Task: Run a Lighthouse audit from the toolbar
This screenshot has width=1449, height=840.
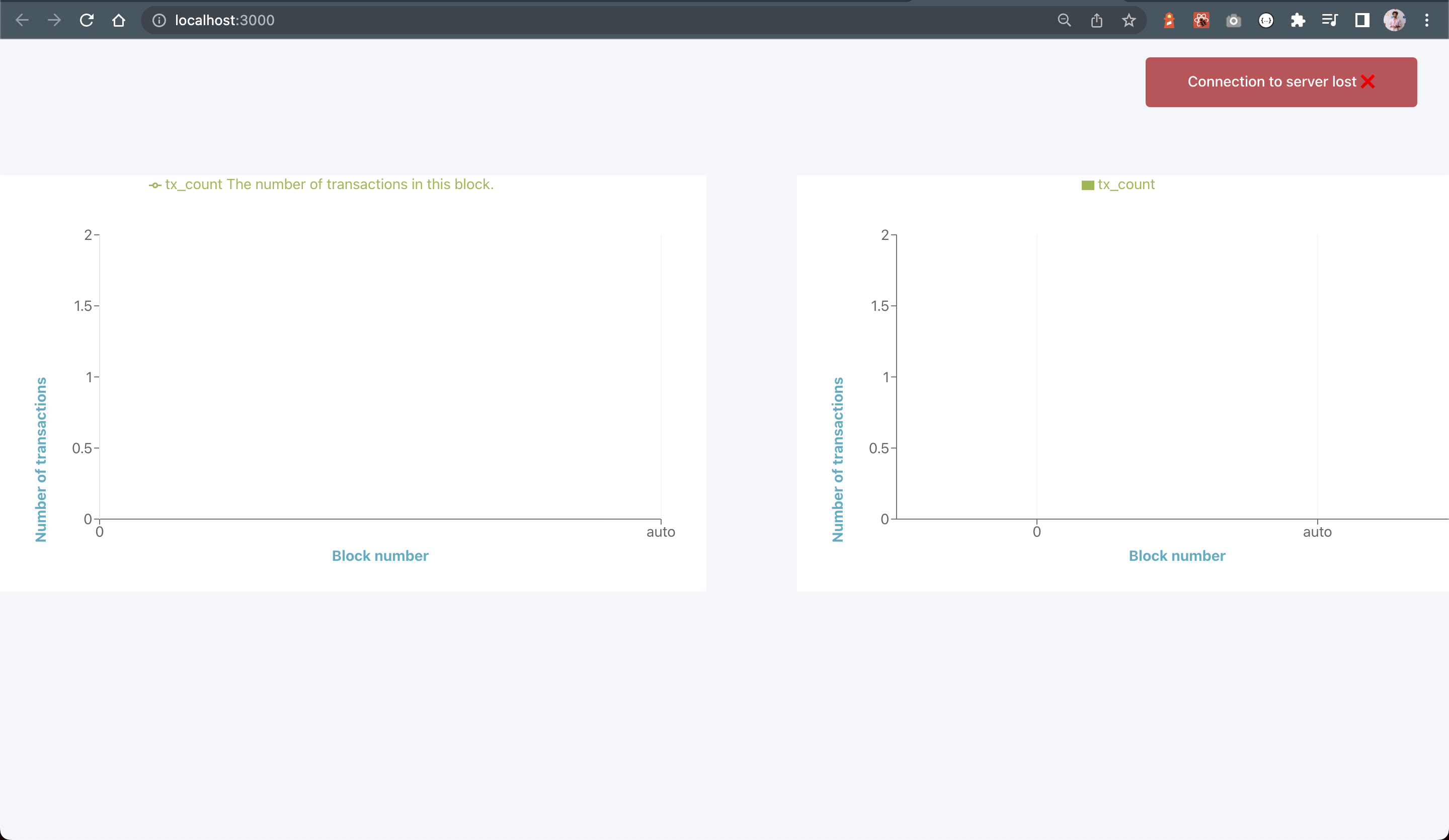Action: coord(1169,20)
